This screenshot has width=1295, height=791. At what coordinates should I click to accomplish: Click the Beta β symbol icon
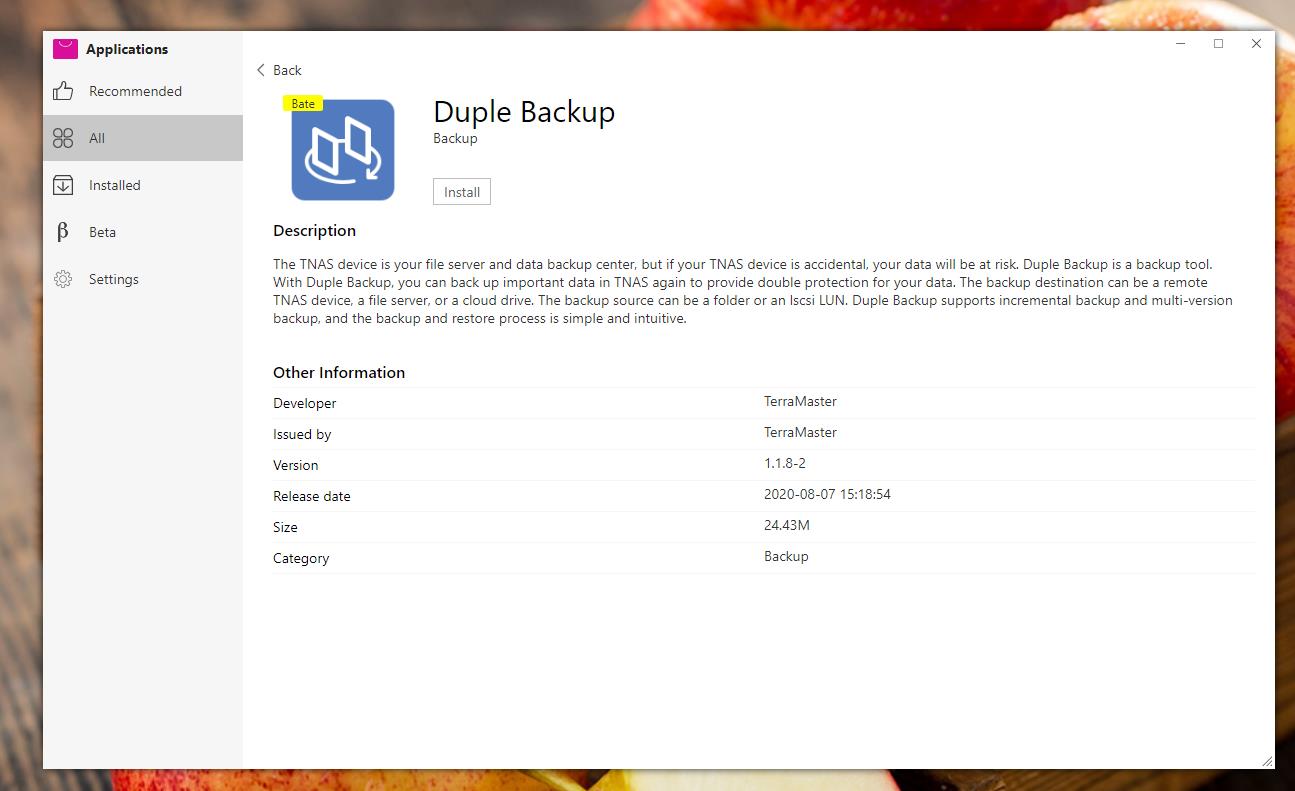(63, 232)
